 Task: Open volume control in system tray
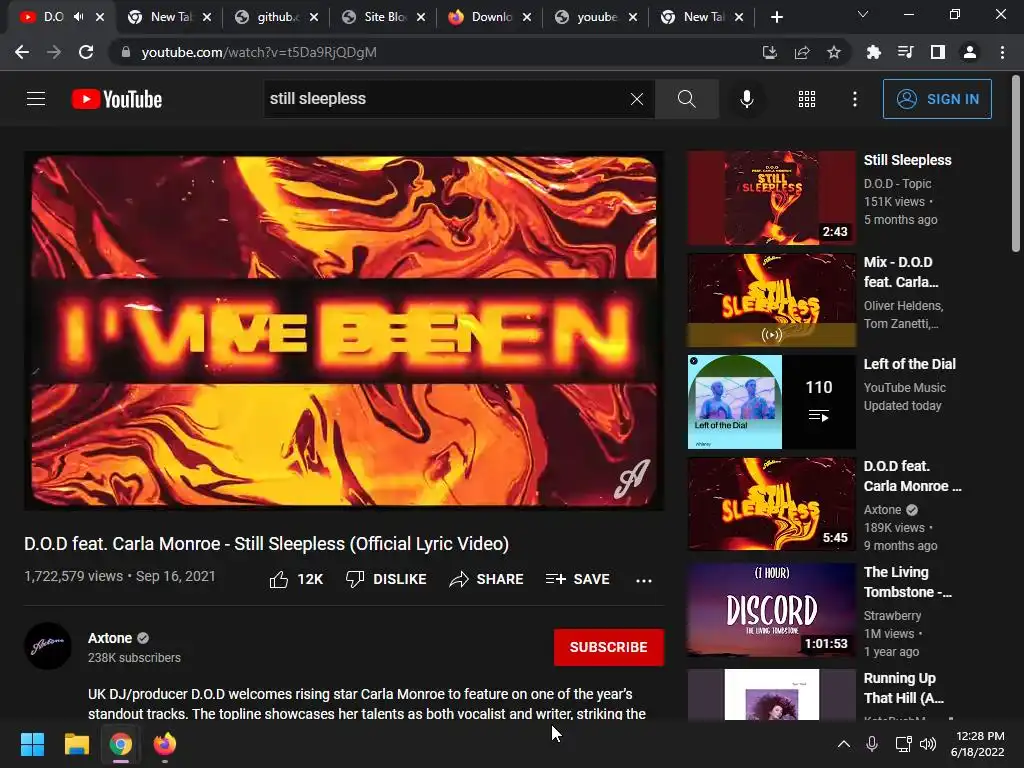point(928,743)
